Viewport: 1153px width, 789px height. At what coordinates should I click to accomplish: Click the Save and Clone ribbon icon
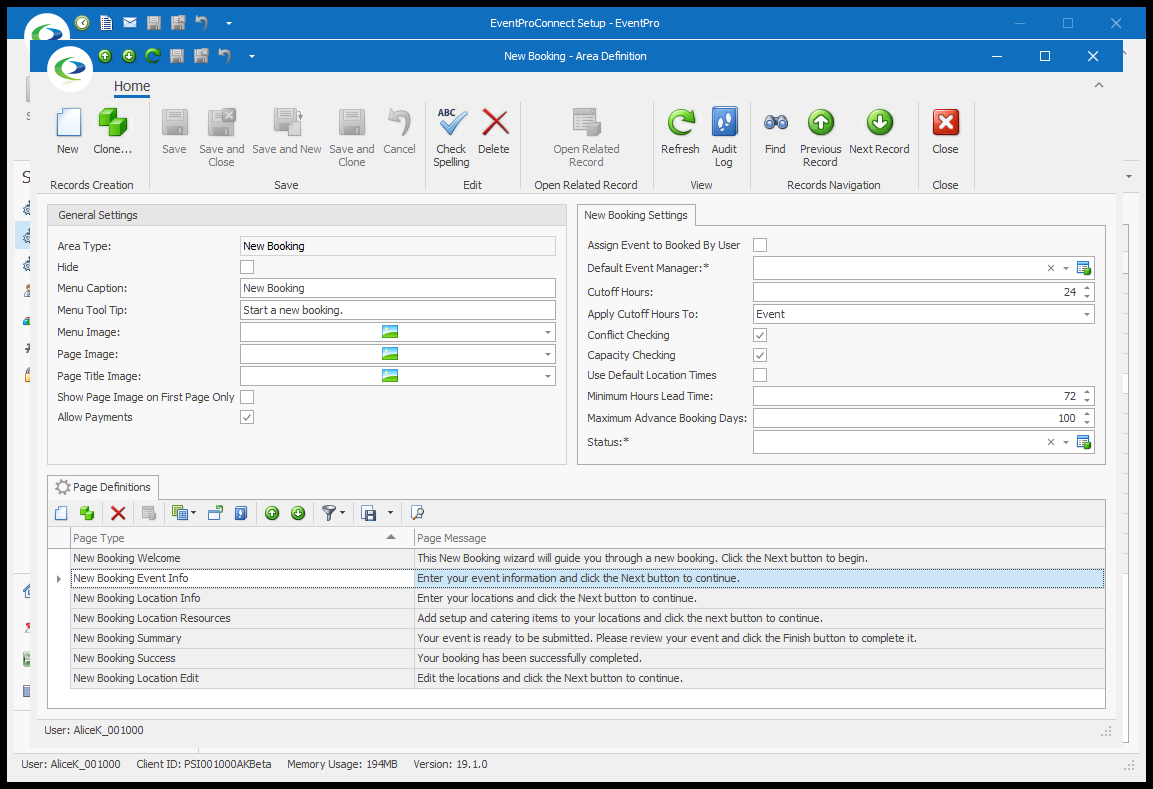(351, 123)
